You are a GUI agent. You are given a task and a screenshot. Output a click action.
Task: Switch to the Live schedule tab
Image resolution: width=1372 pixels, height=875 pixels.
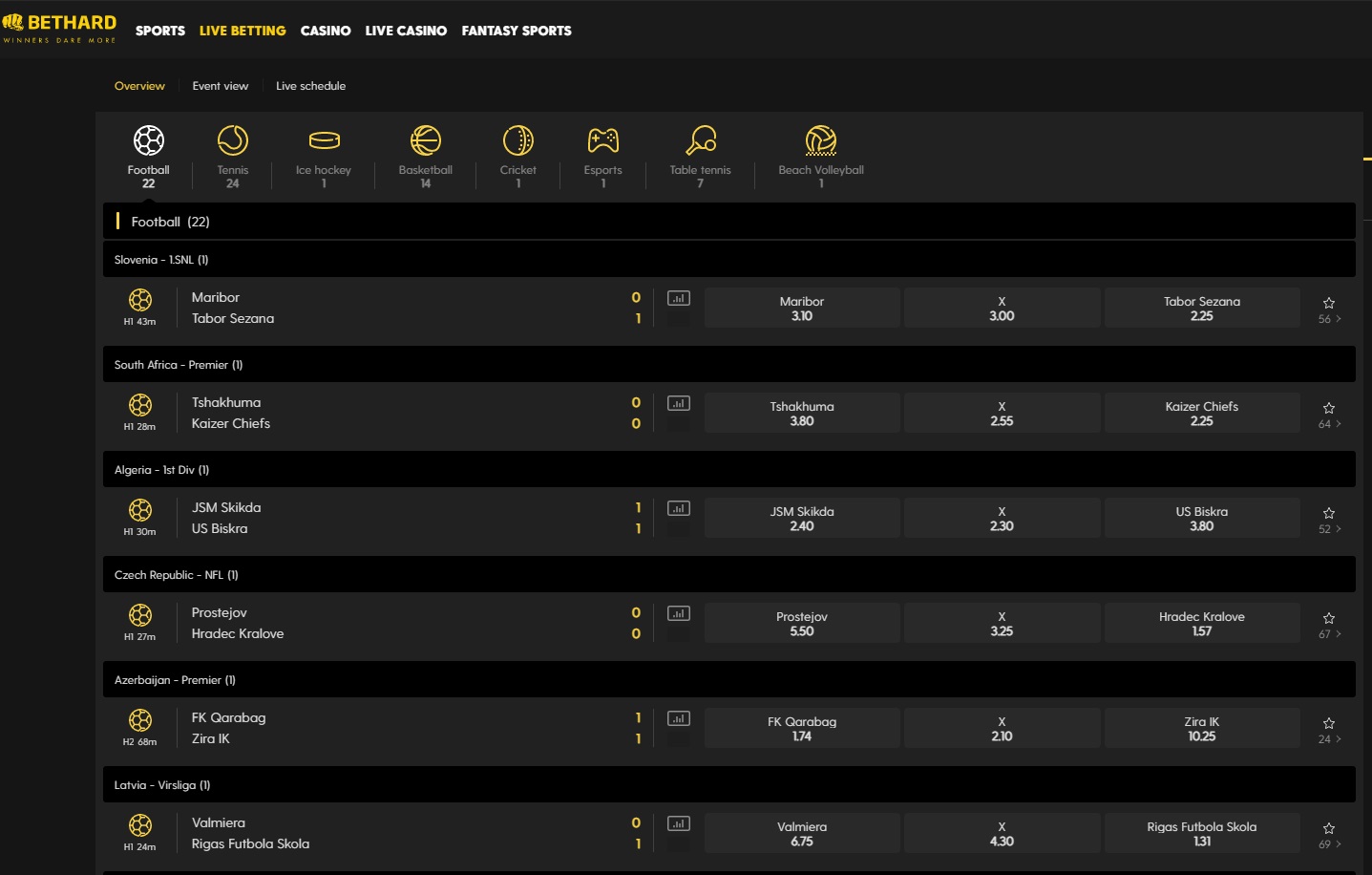311,86
